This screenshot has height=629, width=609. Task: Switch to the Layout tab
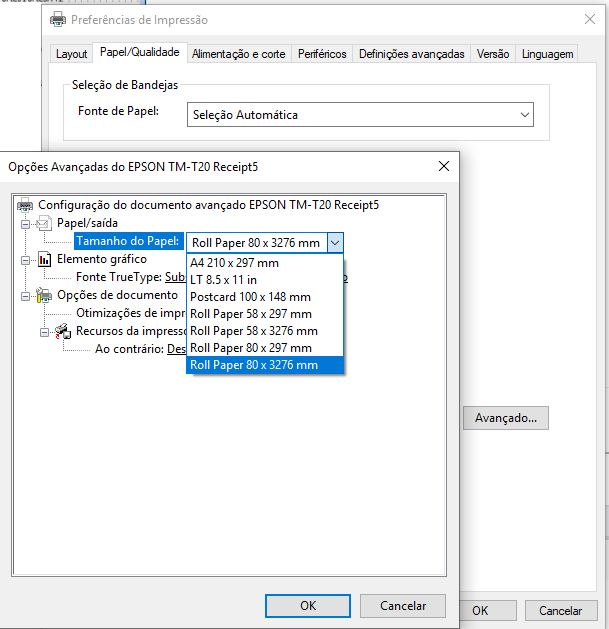(x=71, y=54)
